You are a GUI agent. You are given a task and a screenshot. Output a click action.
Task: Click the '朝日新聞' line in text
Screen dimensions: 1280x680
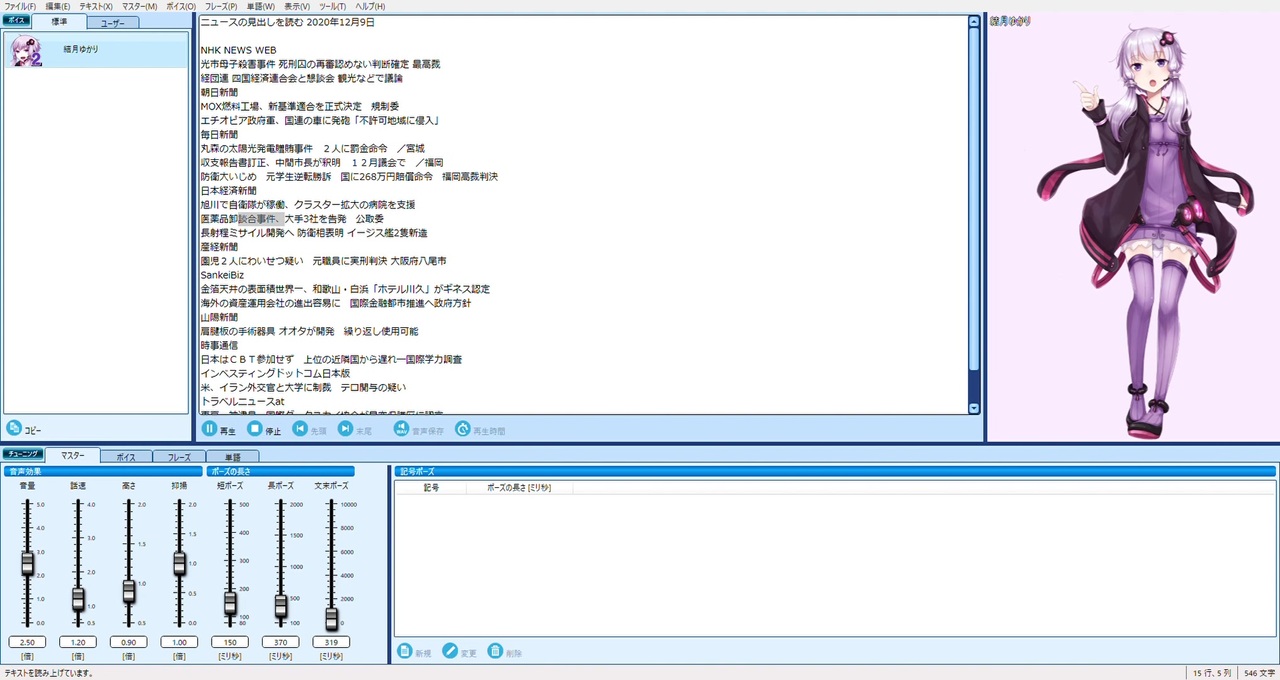[x=219, y=92]
